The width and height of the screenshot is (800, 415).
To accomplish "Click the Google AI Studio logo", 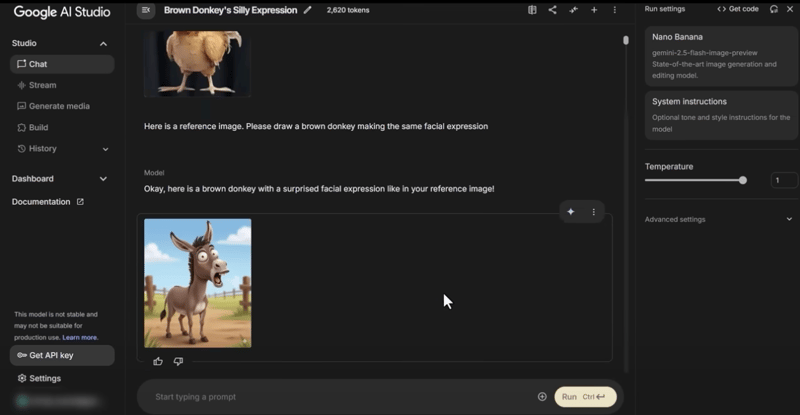I will 62,12.
